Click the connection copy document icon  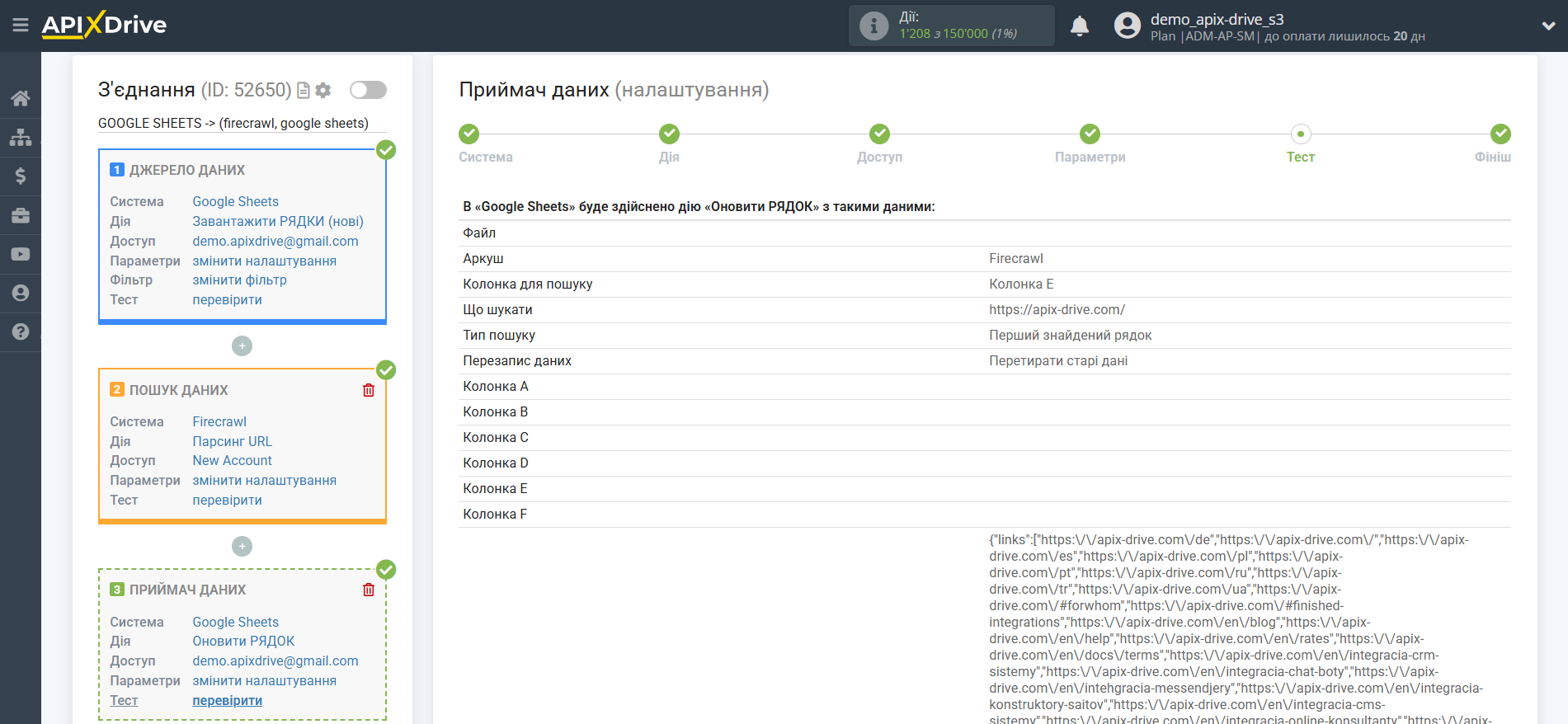[304, 91]
